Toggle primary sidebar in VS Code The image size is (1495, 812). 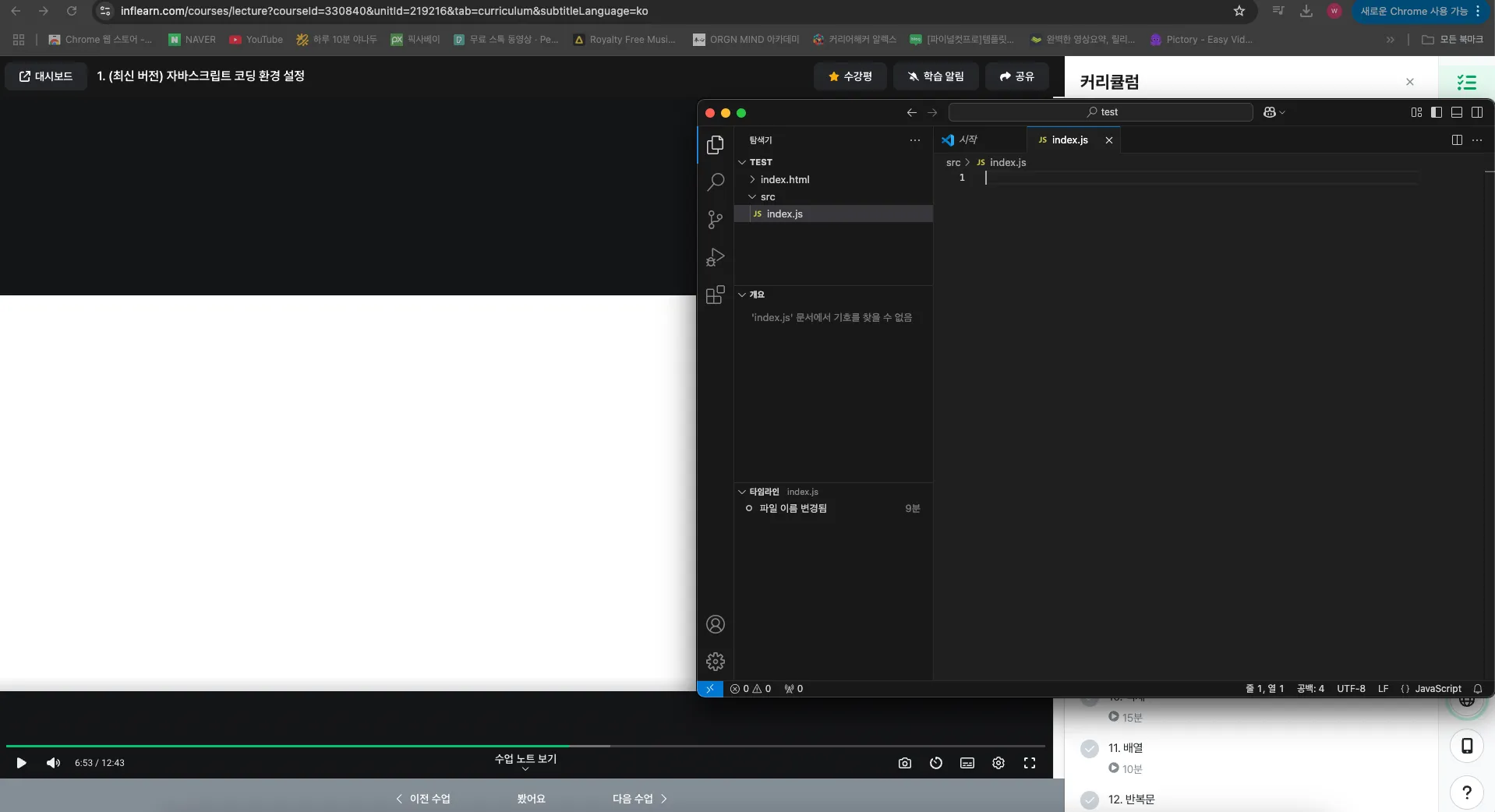coord(1437,112)
